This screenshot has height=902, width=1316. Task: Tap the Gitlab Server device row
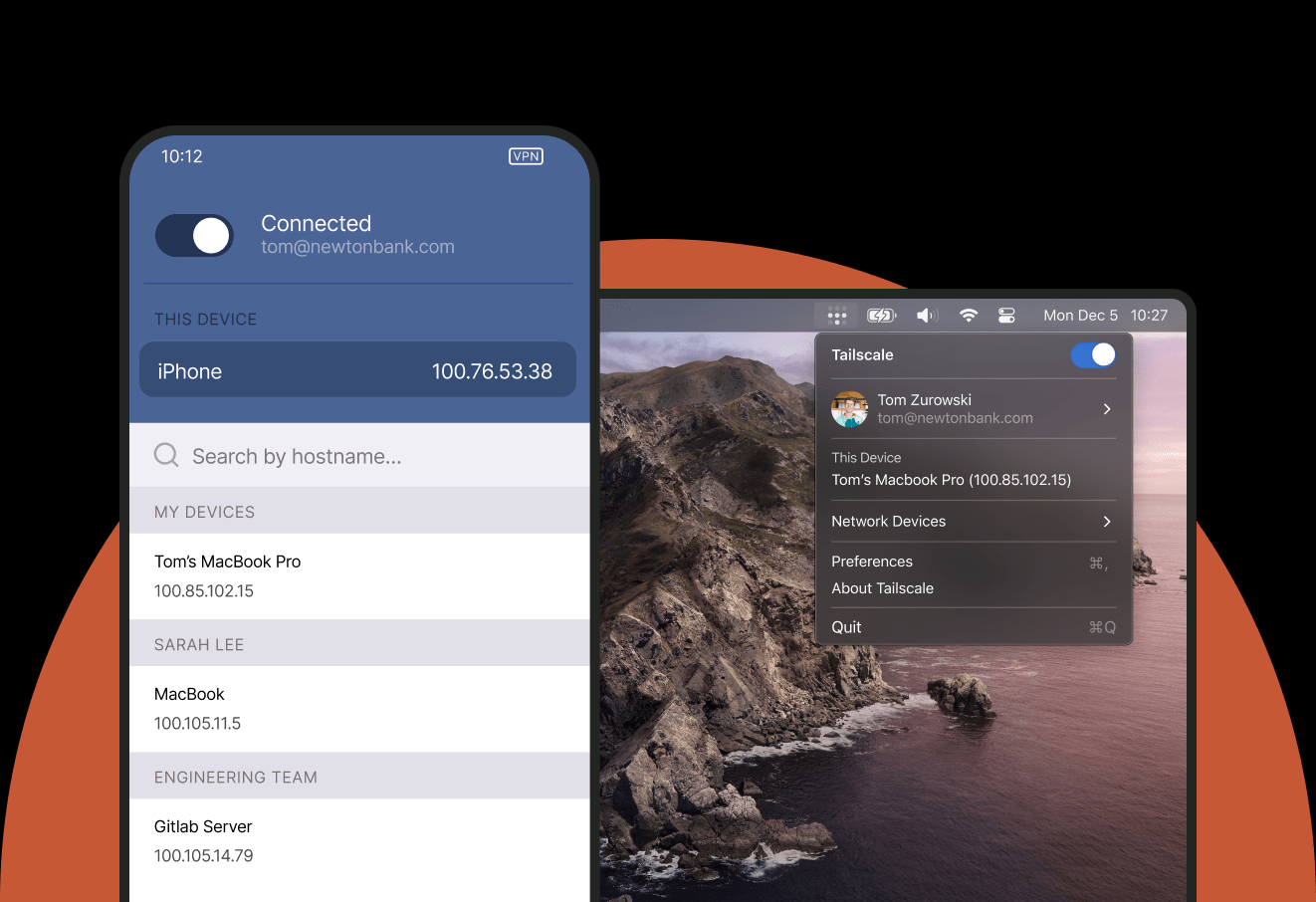[x=359, y=841]
